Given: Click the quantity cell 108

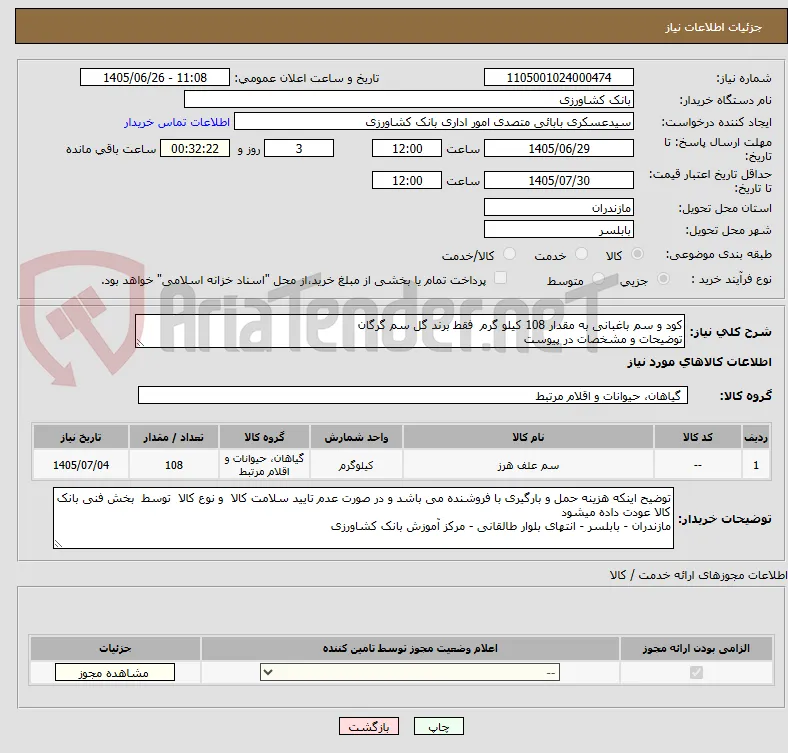Looking at the screenshot, I should 173,465.
